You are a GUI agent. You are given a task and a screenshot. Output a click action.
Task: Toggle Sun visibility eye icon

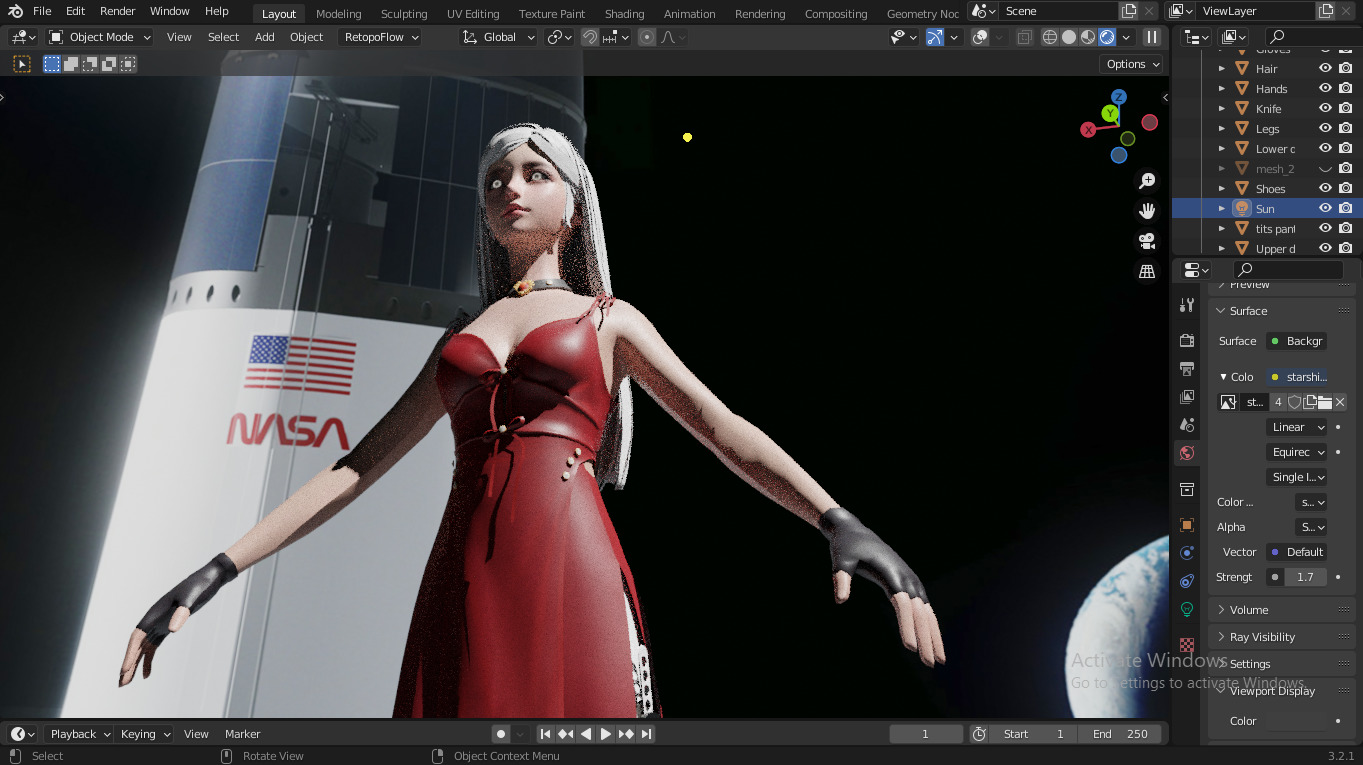click(x=1325, y=209)
